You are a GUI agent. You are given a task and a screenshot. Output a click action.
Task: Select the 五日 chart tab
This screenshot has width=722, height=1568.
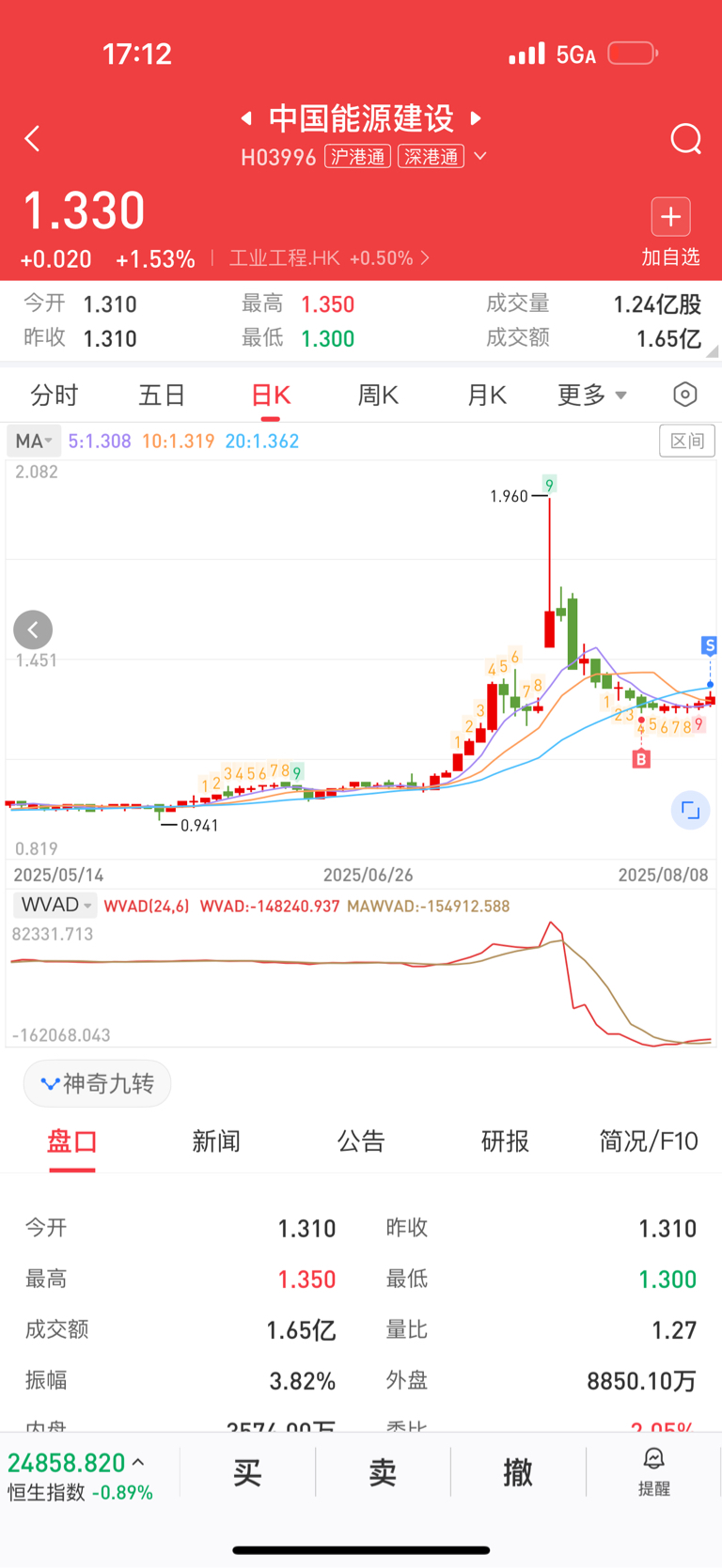click(162, 396)
